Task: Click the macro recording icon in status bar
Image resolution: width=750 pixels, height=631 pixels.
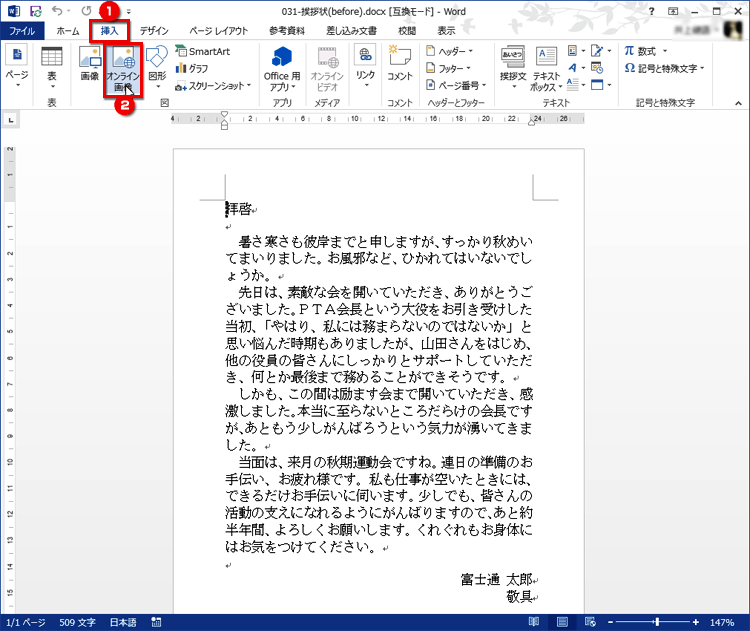Action: pos(156,622)
